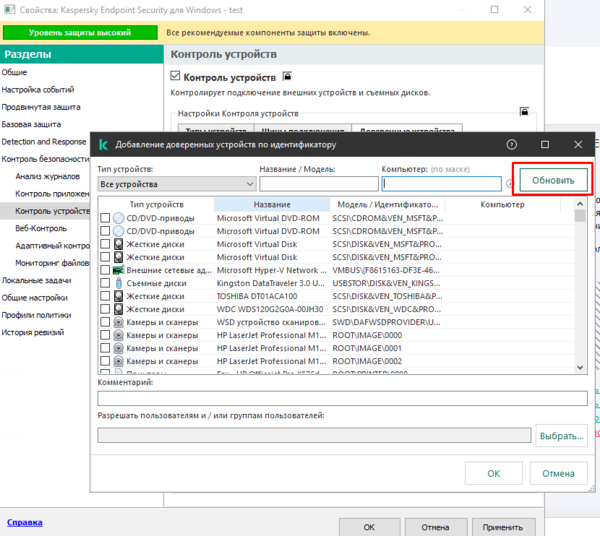The height and width of the screenshot is (536, 600).
Task: Click the Комментарий text input field
Action: (342, 398)
